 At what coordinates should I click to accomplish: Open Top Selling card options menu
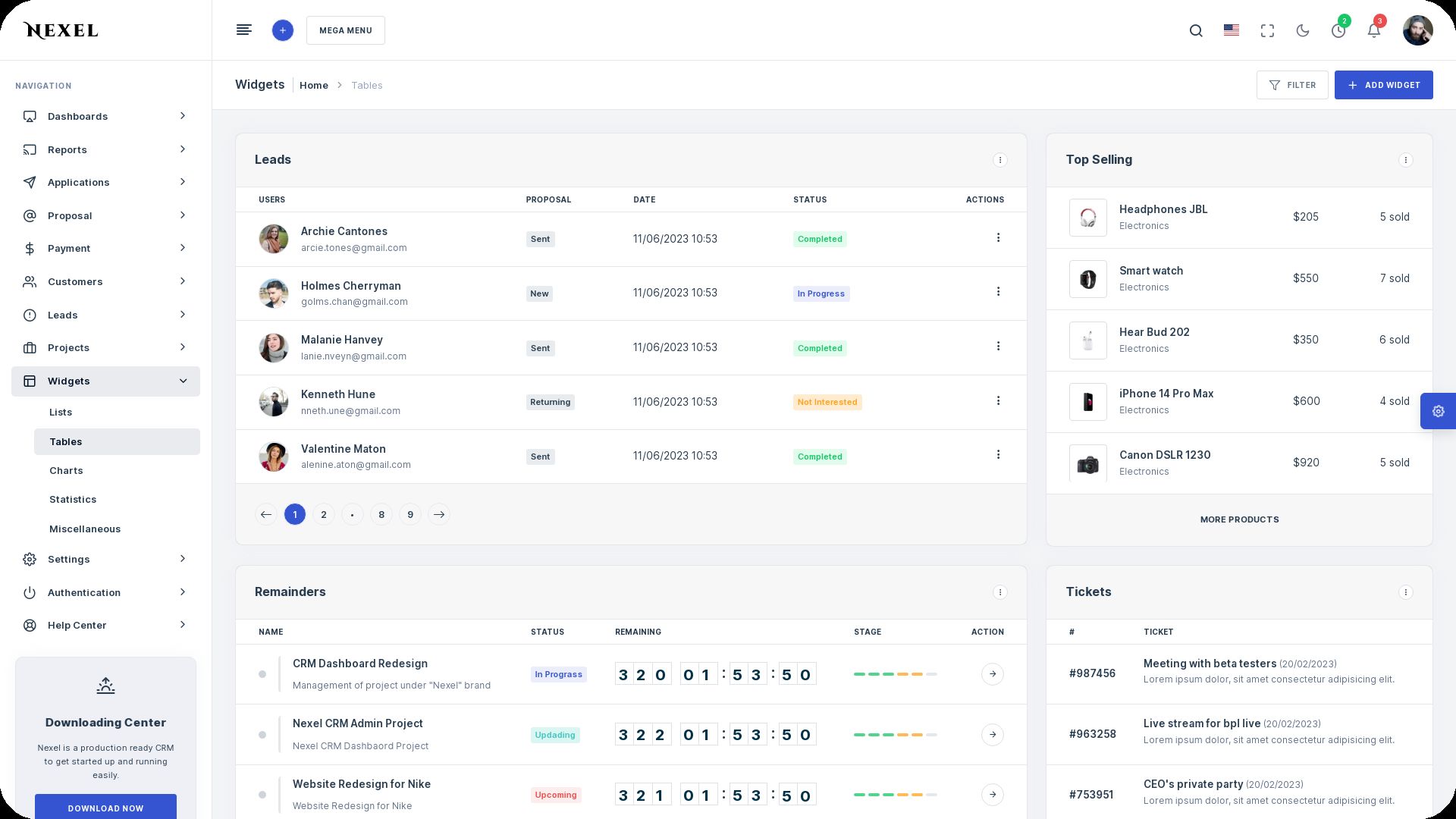point(1405,160)
